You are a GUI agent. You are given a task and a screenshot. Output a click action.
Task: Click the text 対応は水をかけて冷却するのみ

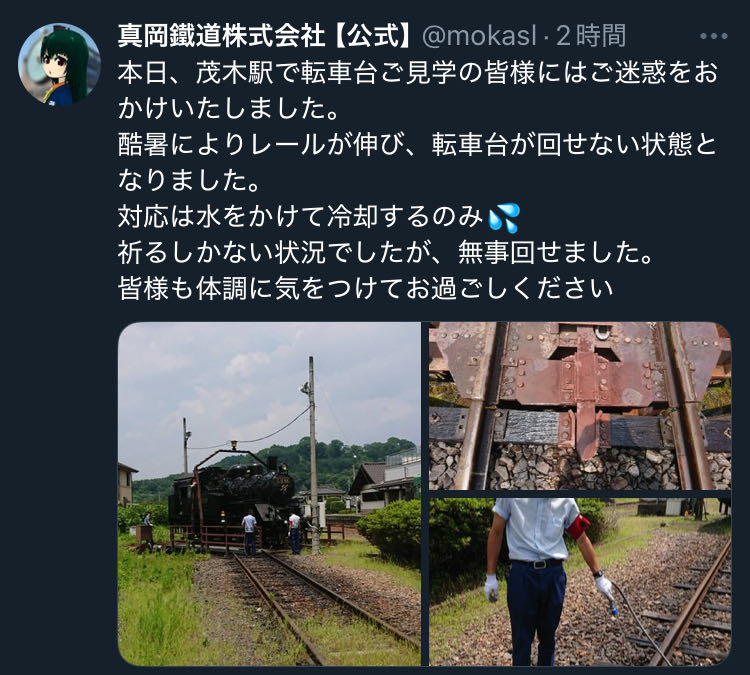pyautogui.click(x=300, y=217)
